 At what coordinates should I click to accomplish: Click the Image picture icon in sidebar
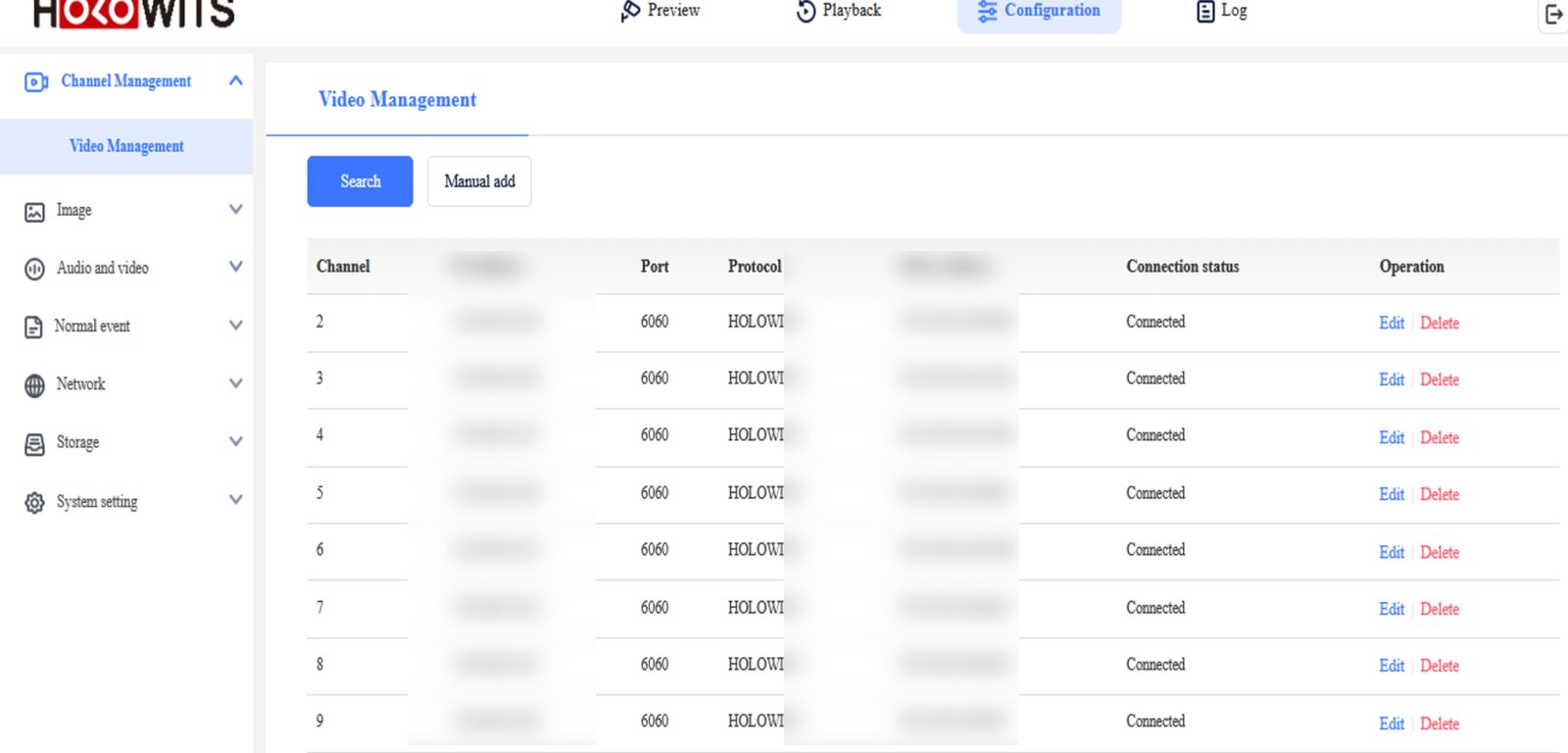coord(34,212)
